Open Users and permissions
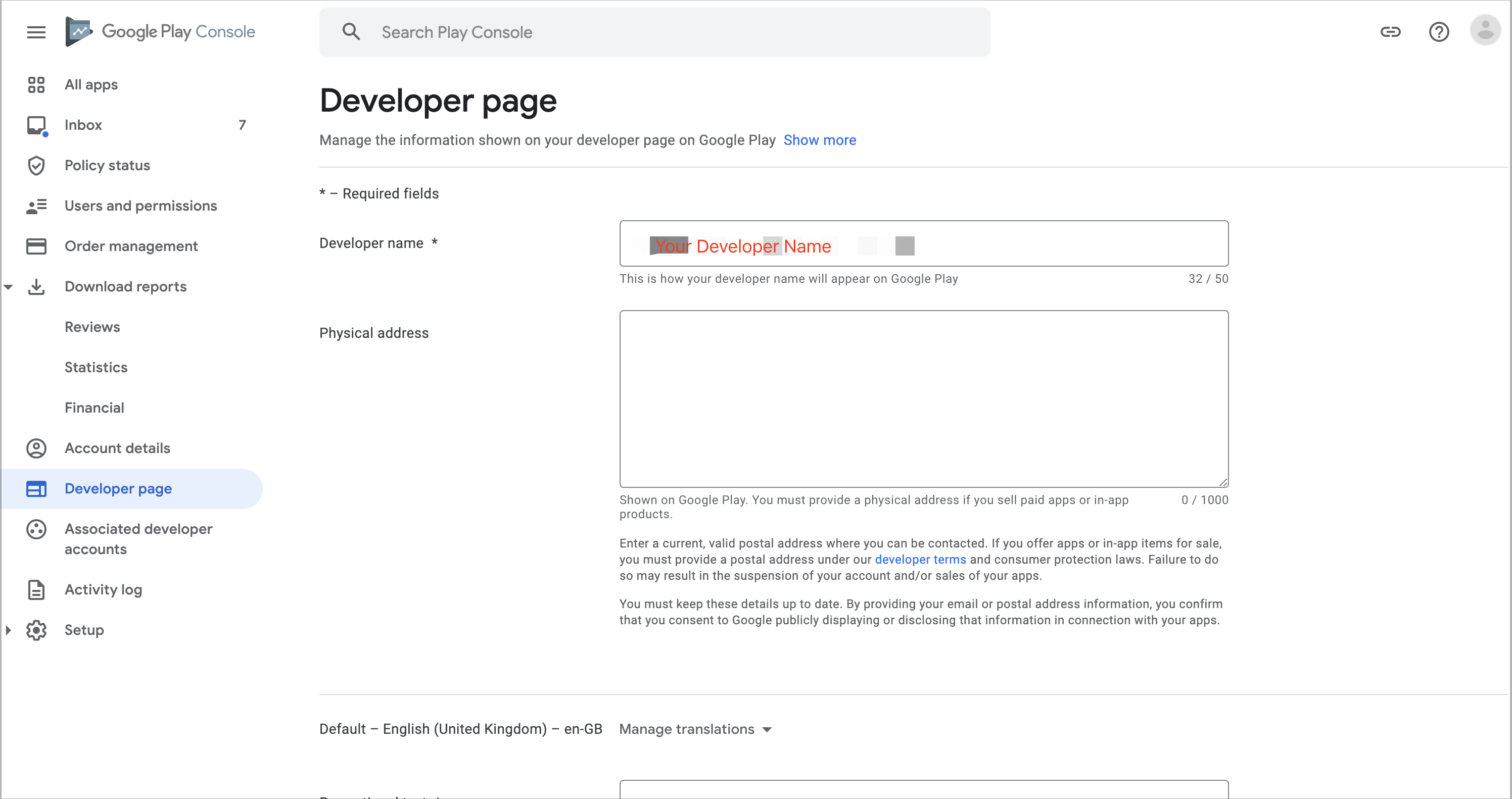 pyautogui.click(x=141, y=206)
